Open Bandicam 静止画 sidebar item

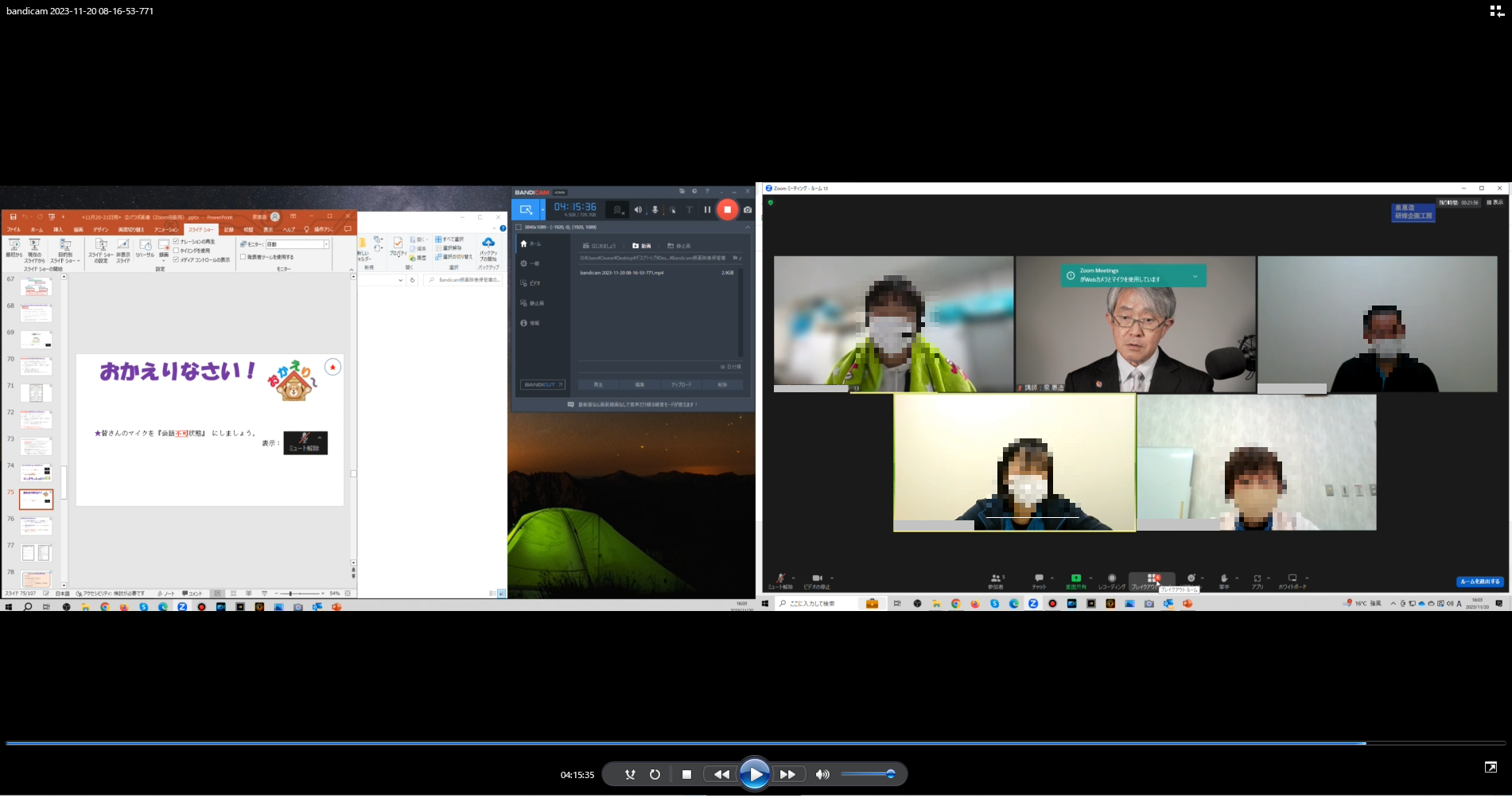pos(532,303)
